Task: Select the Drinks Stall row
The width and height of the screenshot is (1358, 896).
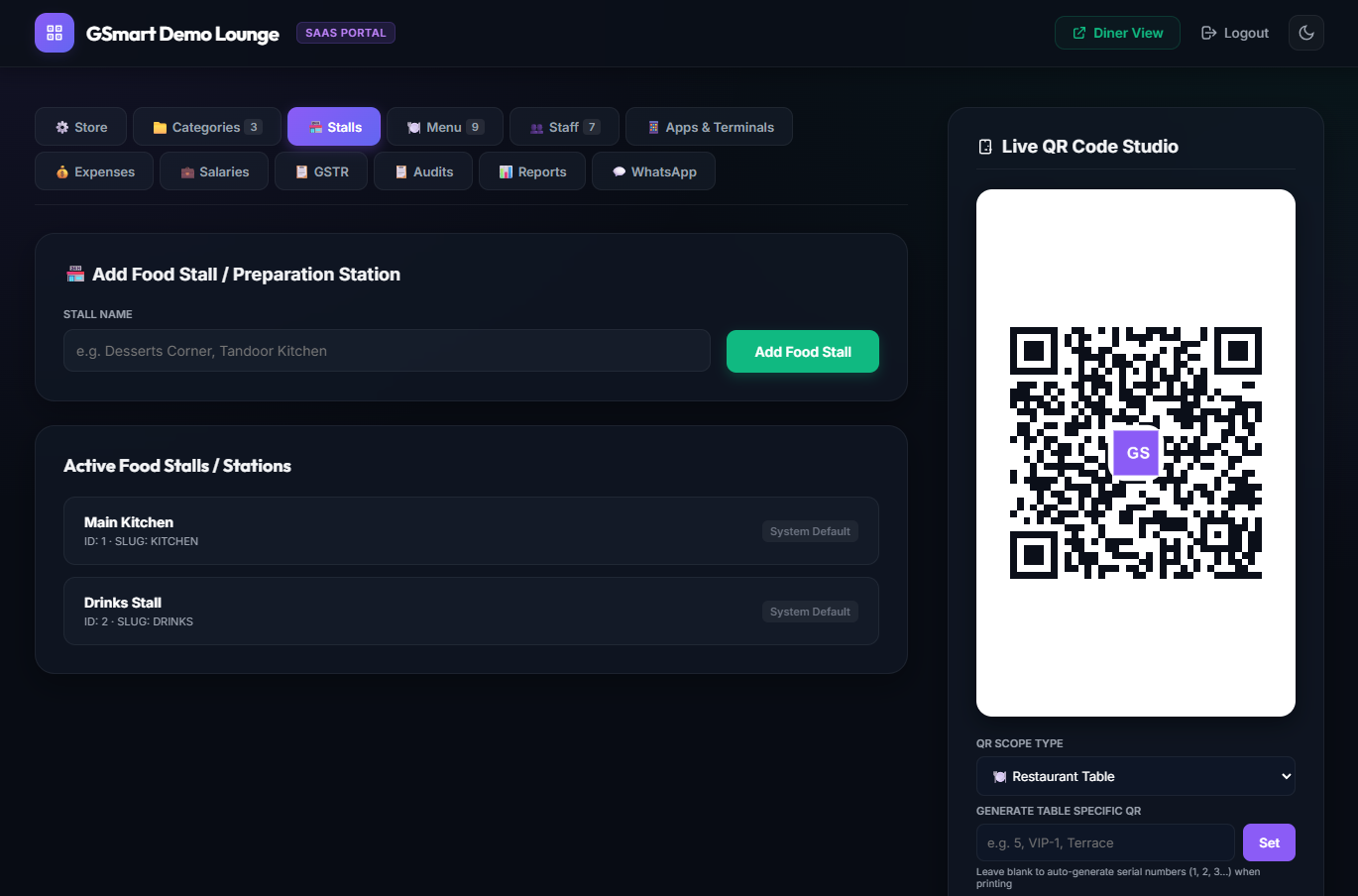Action: point(471,612)
